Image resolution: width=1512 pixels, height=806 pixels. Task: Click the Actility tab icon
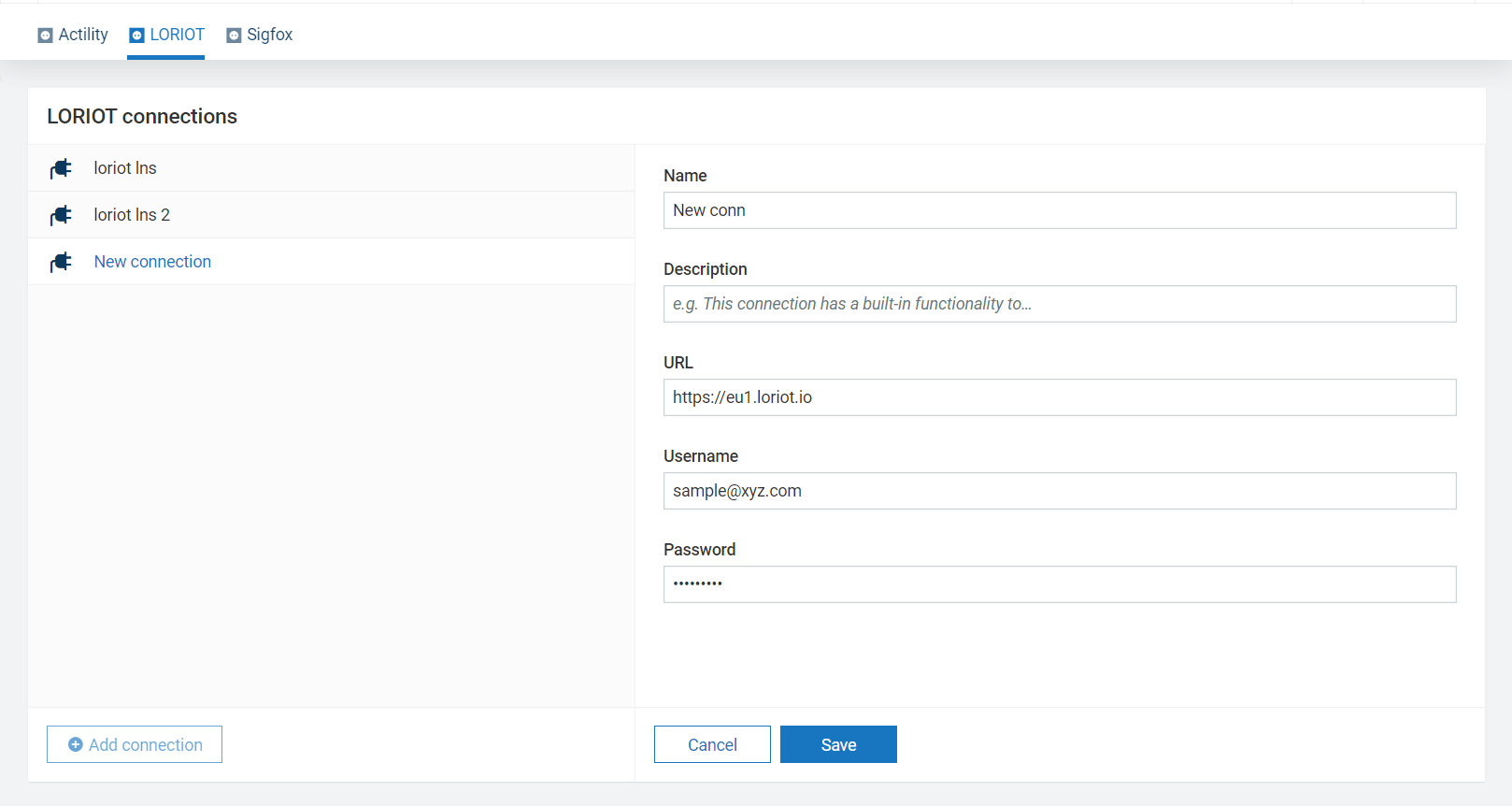45,36
